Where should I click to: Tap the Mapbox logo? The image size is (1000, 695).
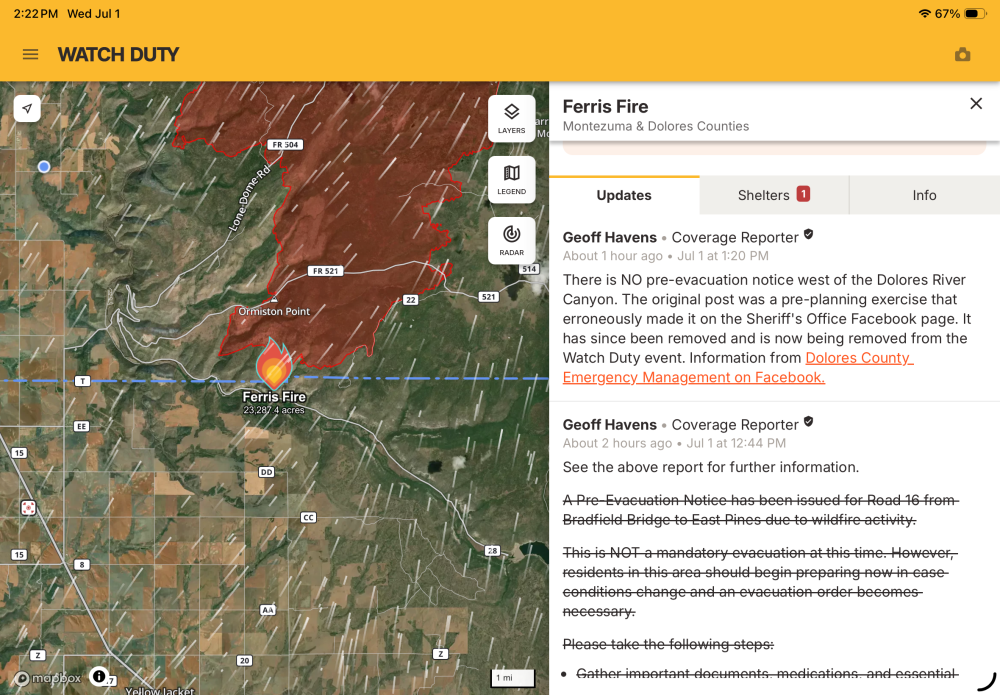click(48, 678)
